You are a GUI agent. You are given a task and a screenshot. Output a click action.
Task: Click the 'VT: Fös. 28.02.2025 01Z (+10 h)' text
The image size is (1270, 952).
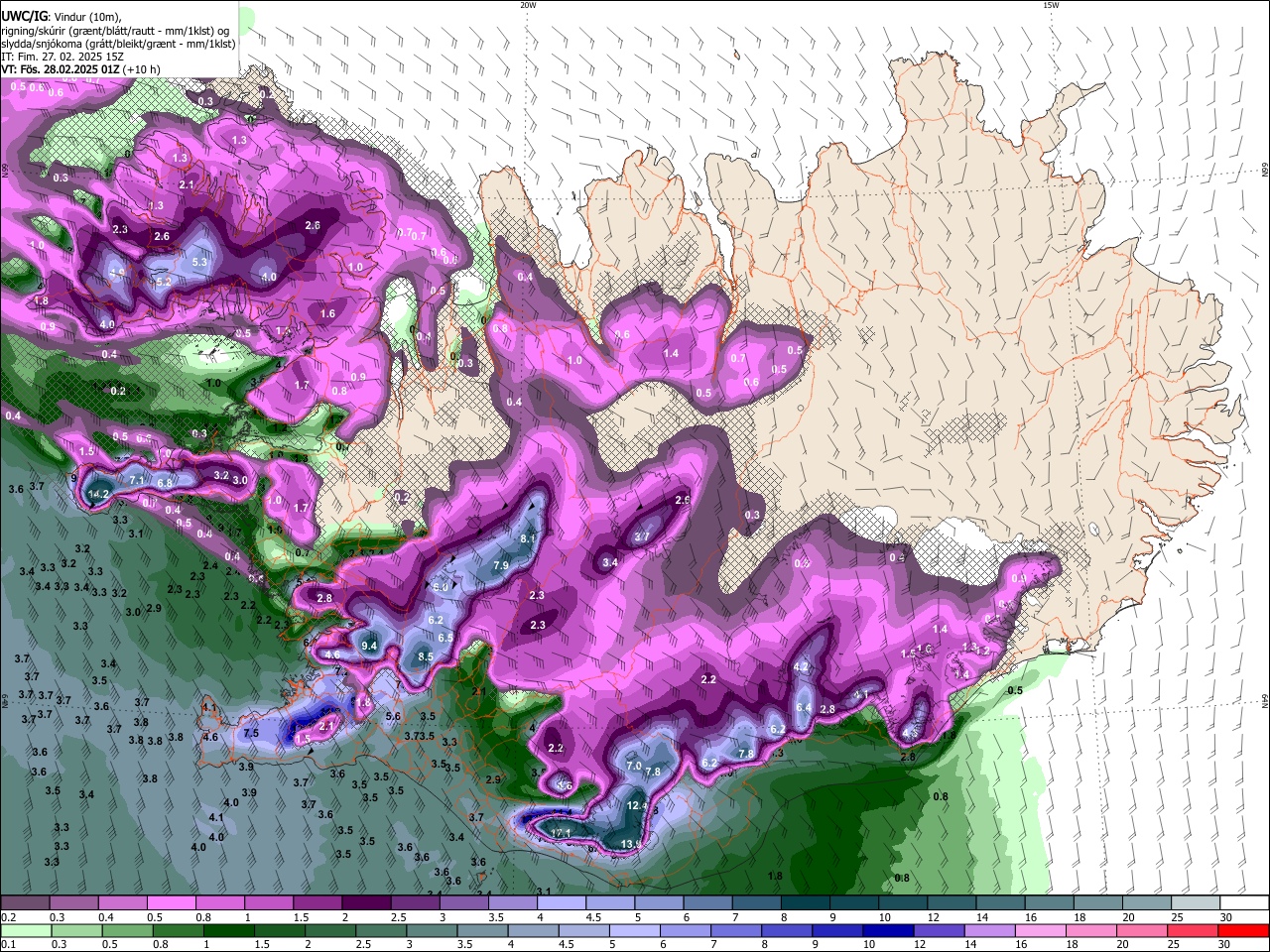tap(80, 69)
